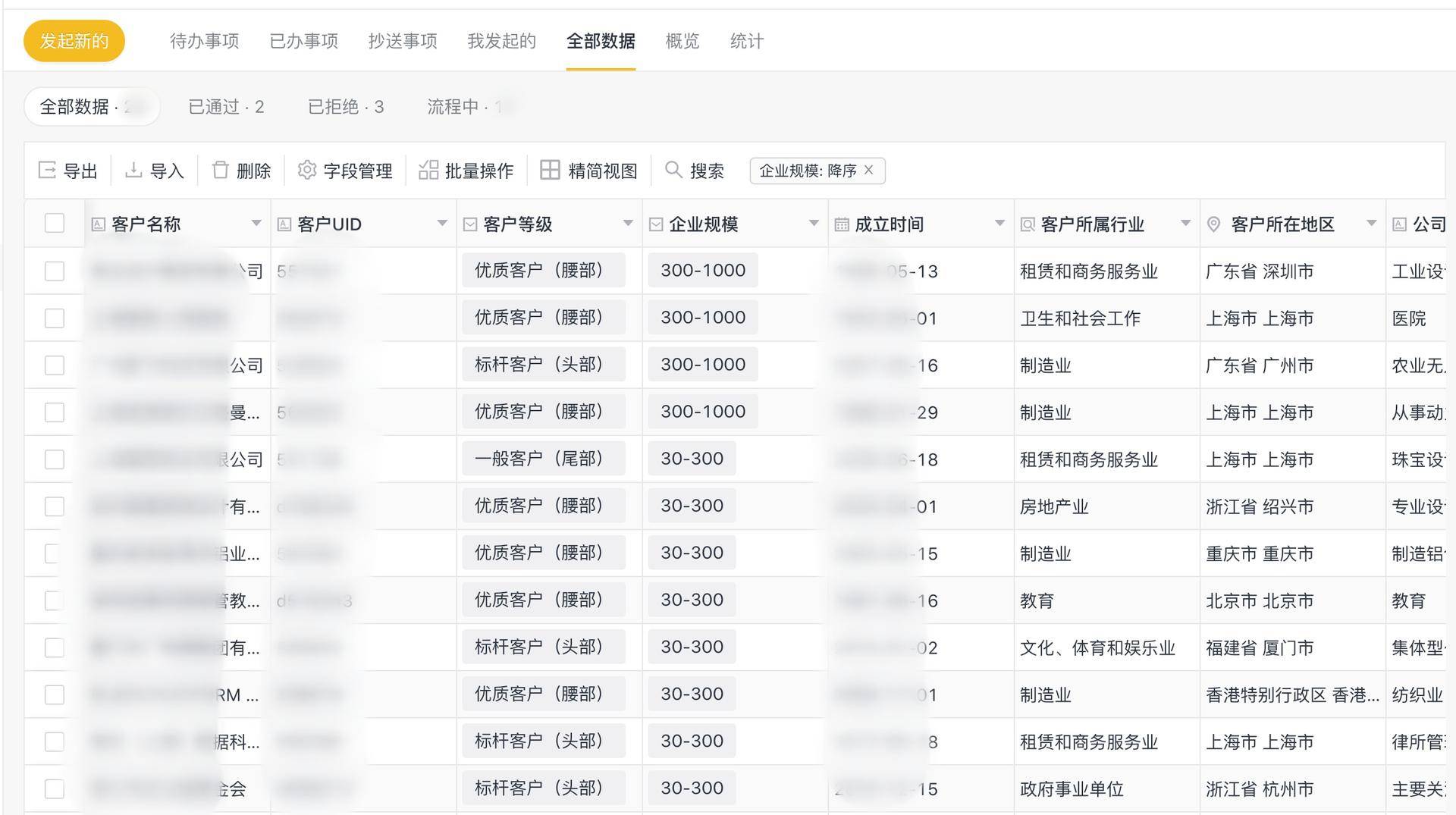Click location pin icon in 客户所在地区 header
The image size is (1456, 815).
point(1213,224)
